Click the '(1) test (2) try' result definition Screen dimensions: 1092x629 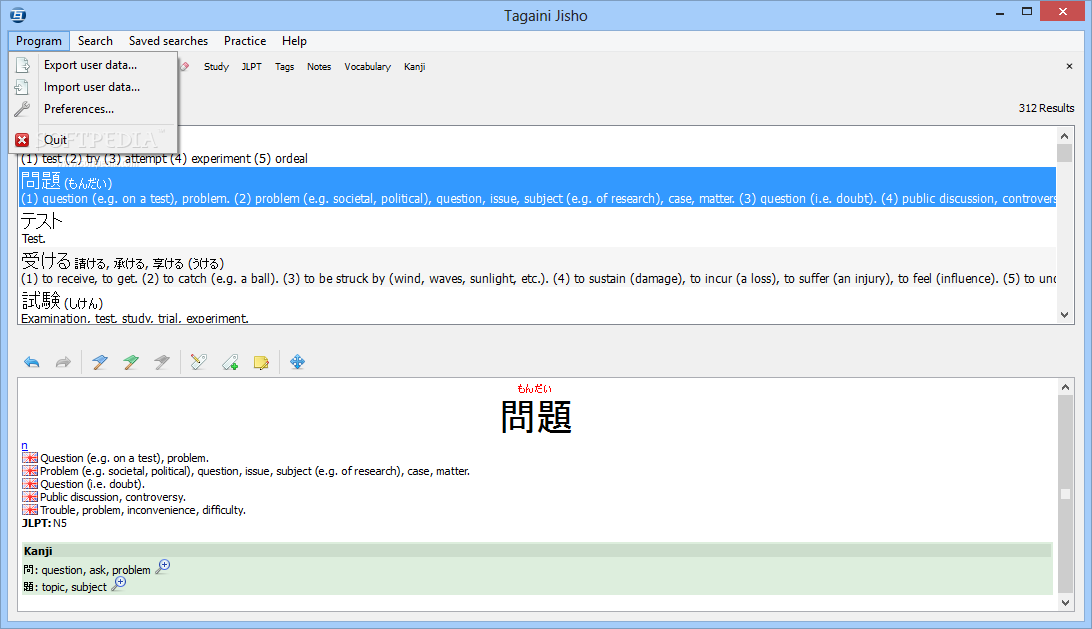point(164,159)
